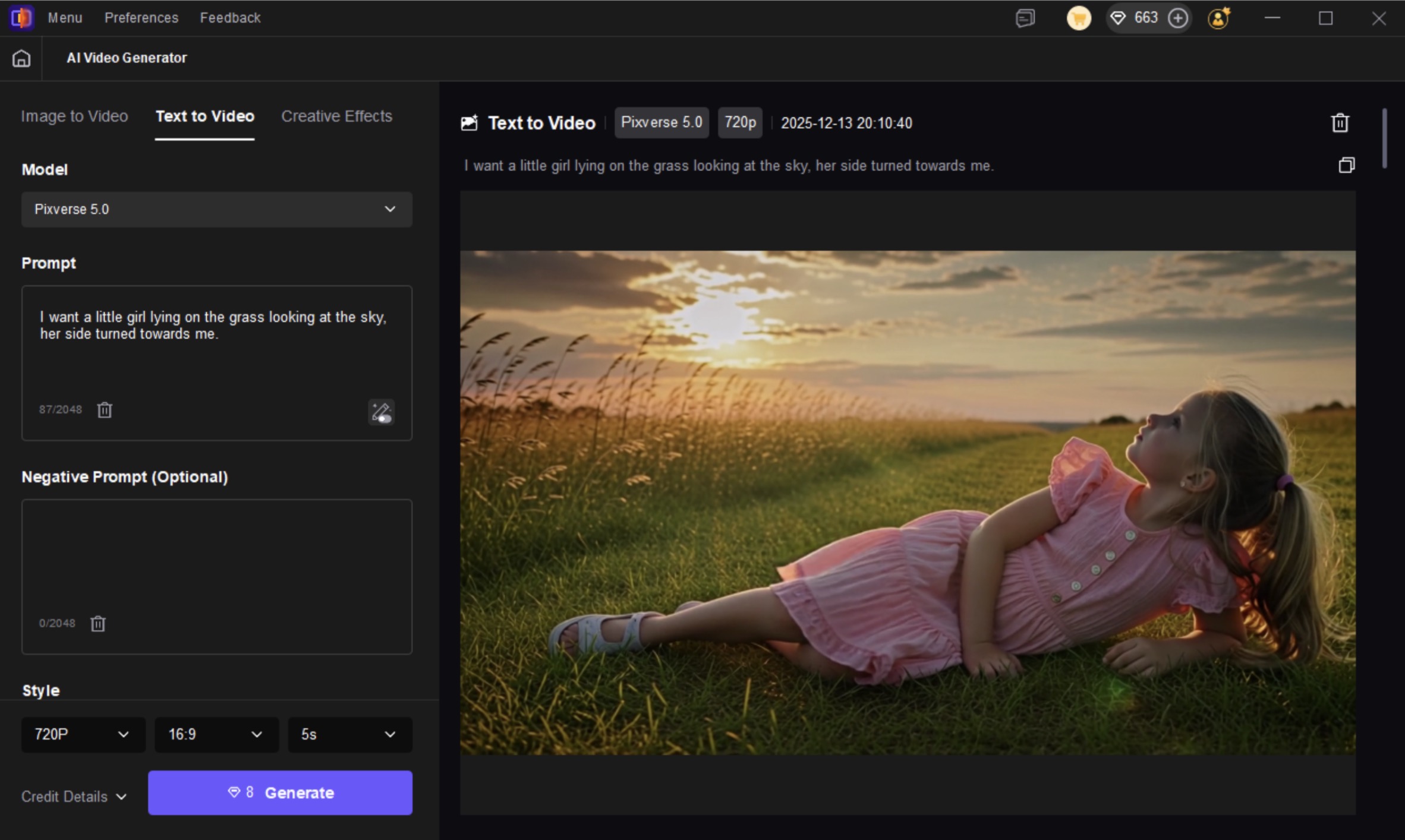Open the shopping cart icon
The width and height of the screenshot is (1405, 840).
coord(1079,18)
